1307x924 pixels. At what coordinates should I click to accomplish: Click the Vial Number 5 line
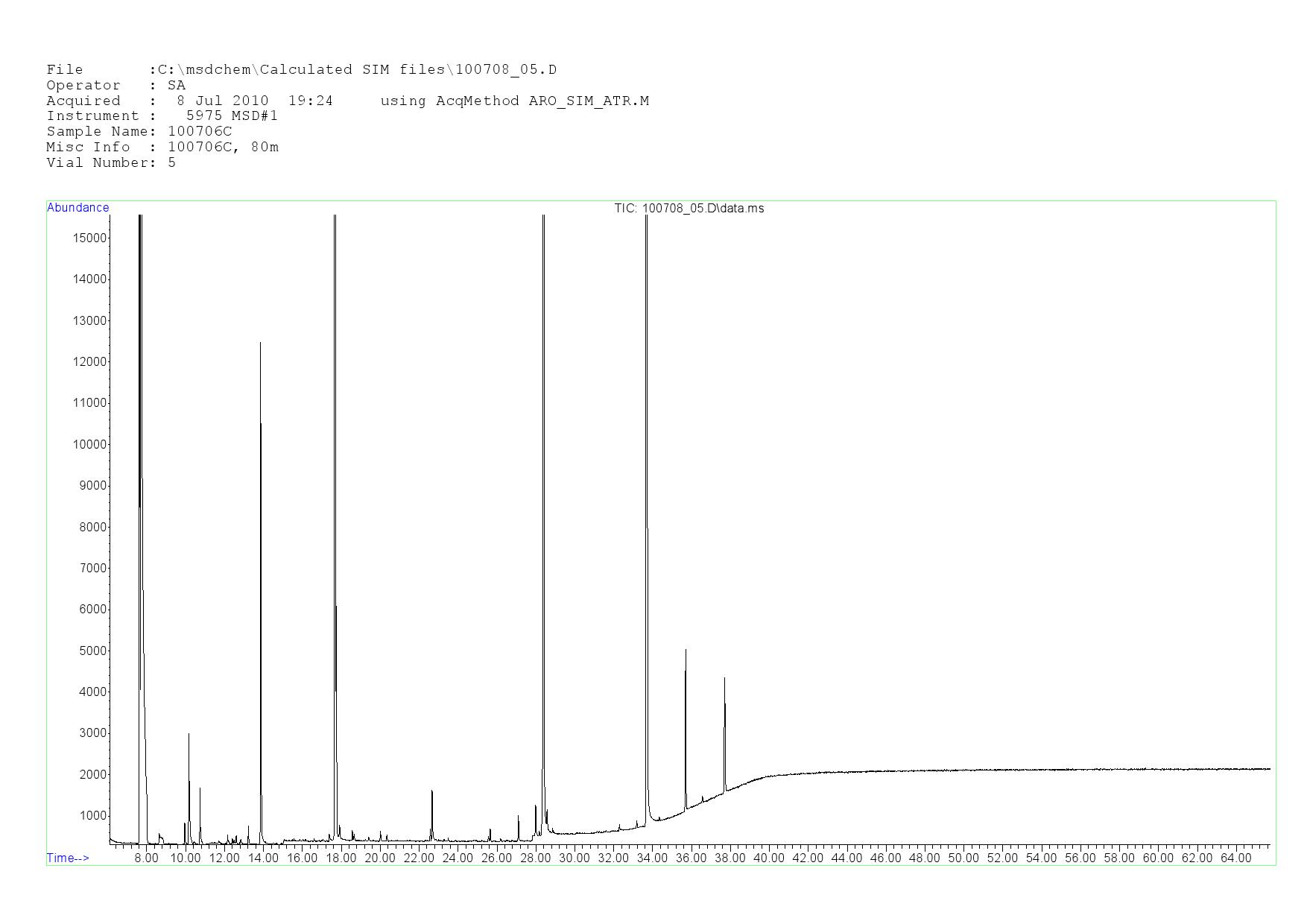(x=111, y=163)
